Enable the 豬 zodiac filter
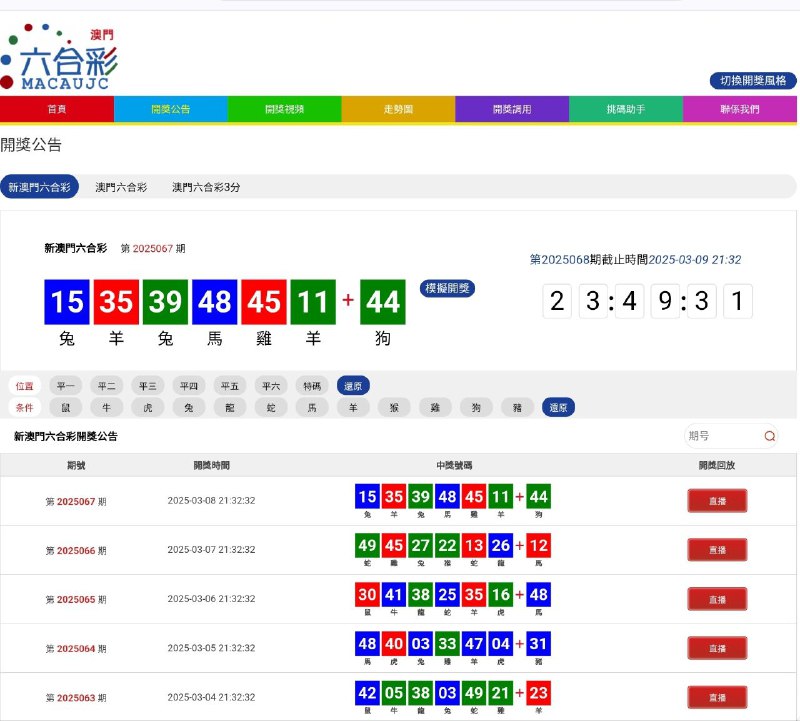Image resolution: width=800 pixels, height=721 pixels. (517, 407)
